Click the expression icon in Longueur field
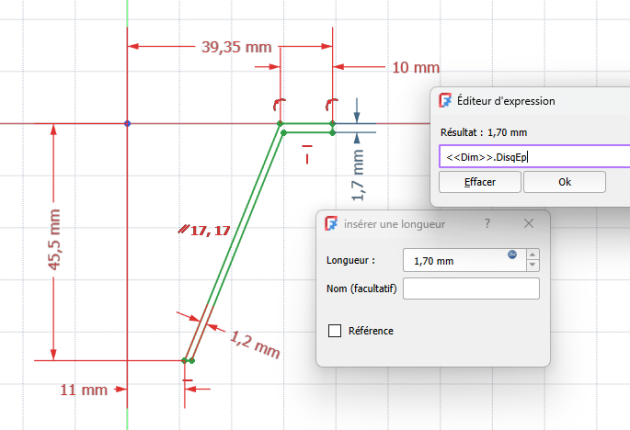This screenshot has height=430, width=630. (x=512, y=254)
